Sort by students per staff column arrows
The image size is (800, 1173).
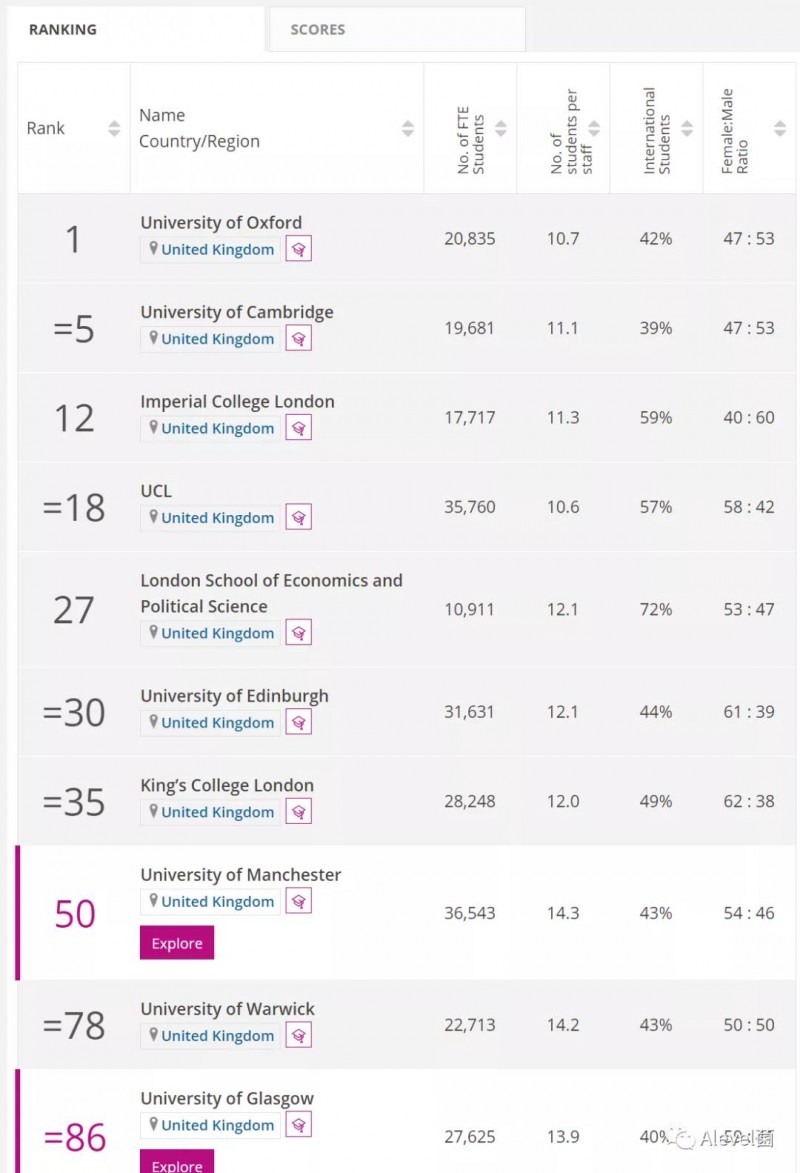pyautogui.click(x=594, y=128)
